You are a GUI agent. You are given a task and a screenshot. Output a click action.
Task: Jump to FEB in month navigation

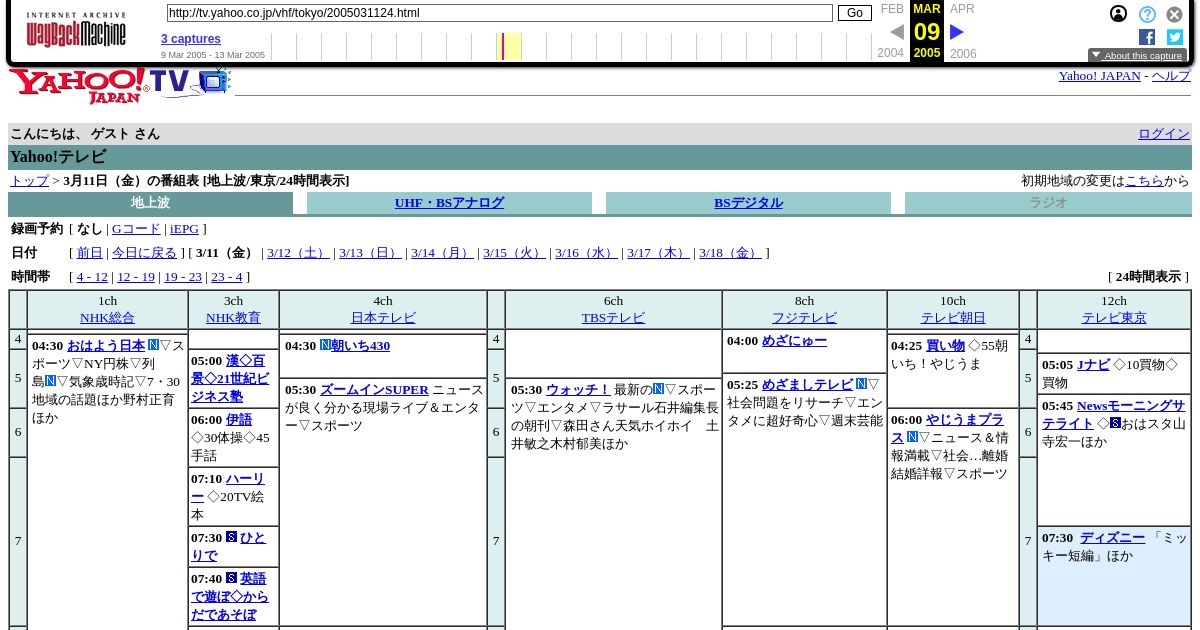pos(892,9)
